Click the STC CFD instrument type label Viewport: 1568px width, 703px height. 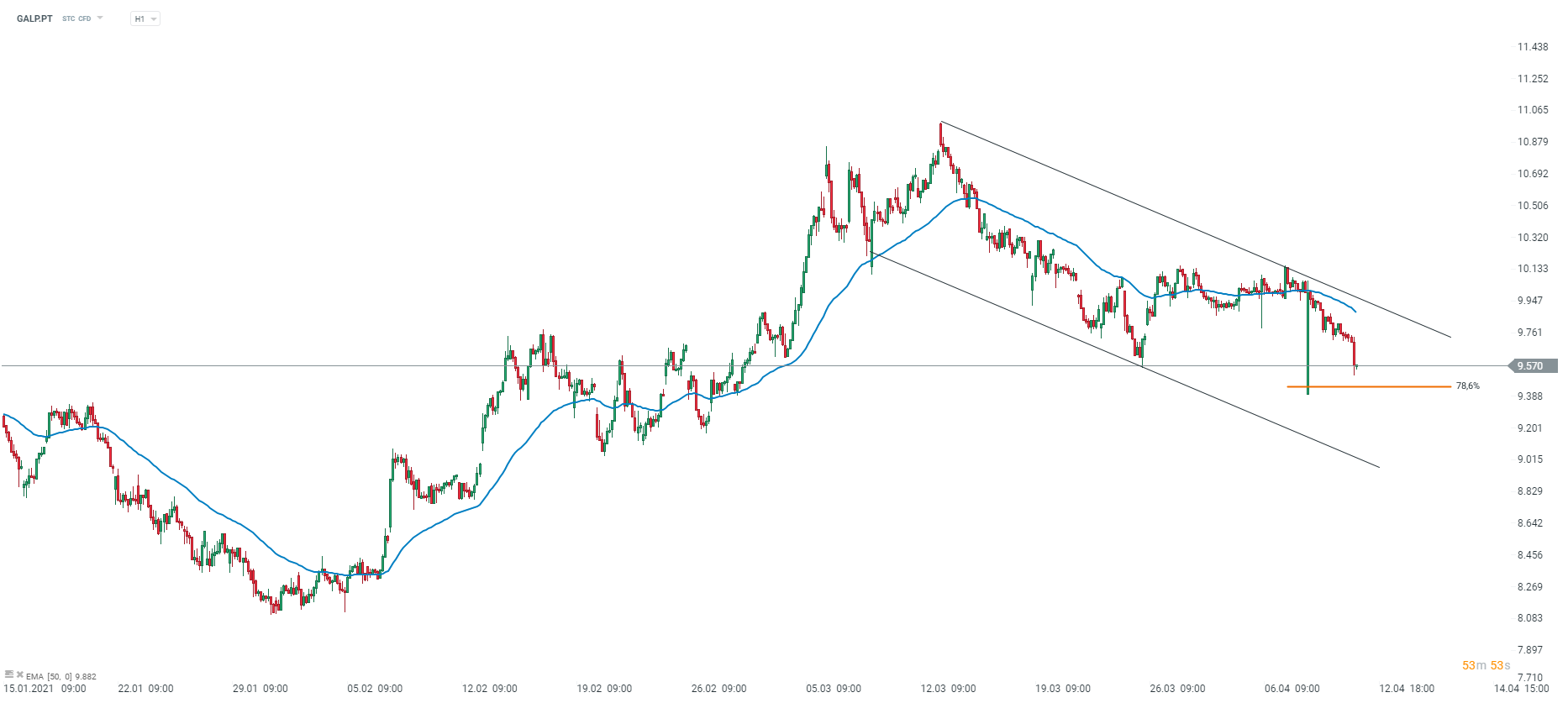pyautogui.click(x=76, y=18)
